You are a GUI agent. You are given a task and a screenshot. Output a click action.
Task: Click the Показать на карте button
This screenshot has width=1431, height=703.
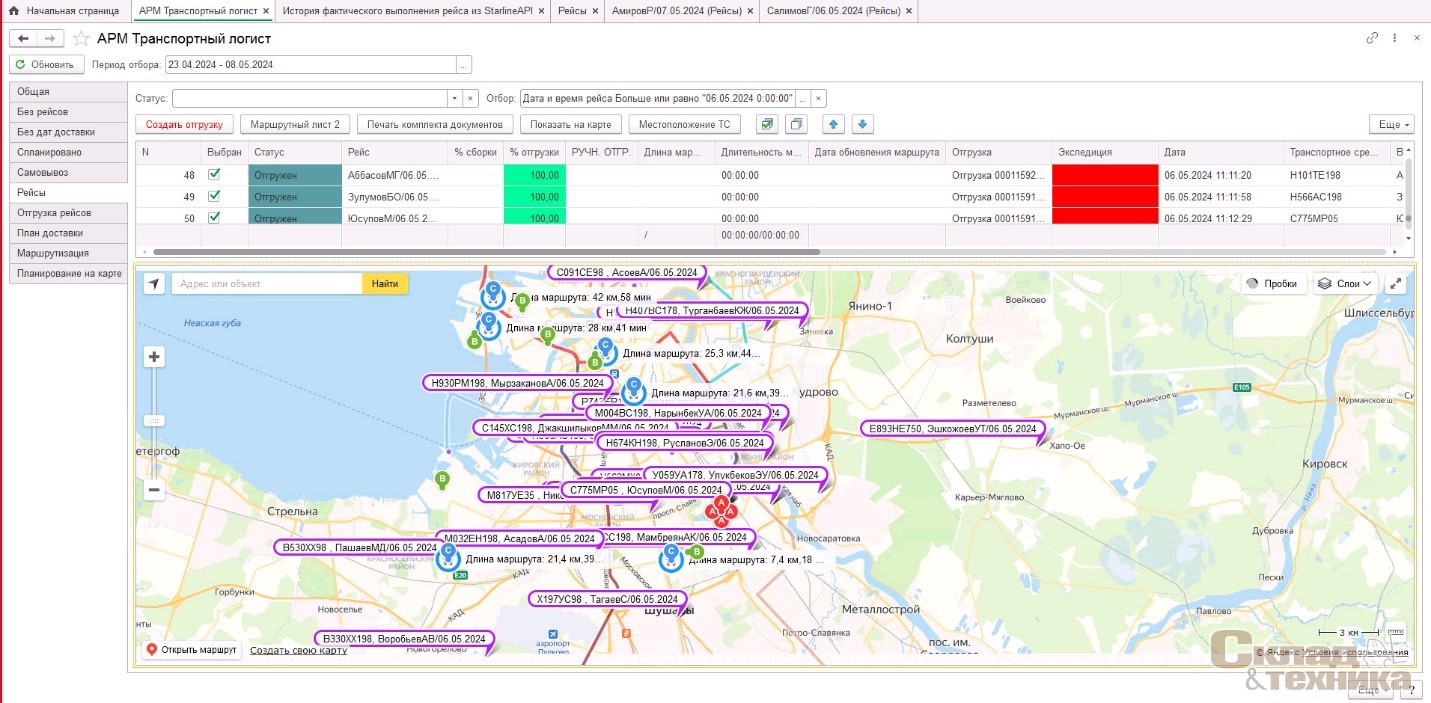point(570,125)
